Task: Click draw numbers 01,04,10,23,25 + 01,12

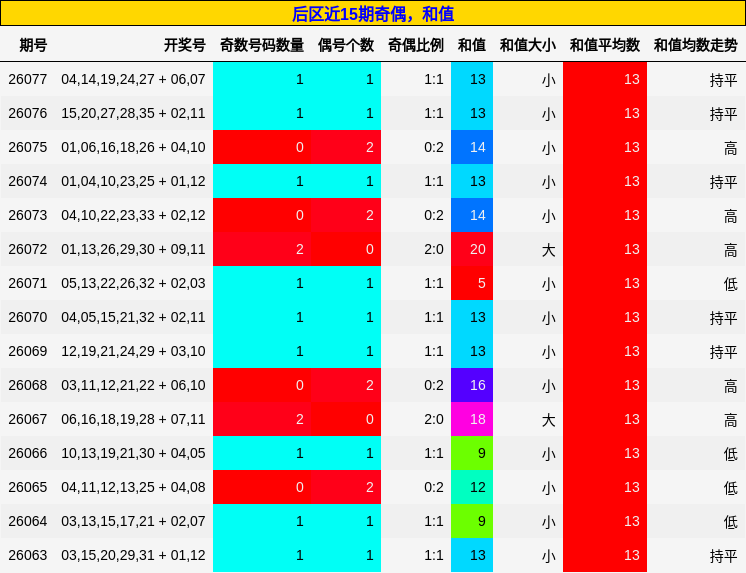Action: coord(133,181)
